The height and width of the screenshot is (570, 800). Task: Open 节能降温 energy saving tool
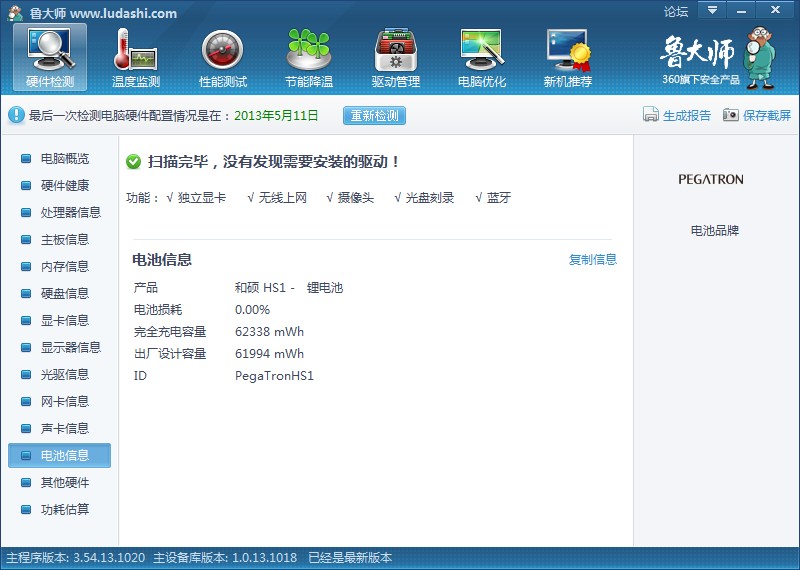(309, 57)
